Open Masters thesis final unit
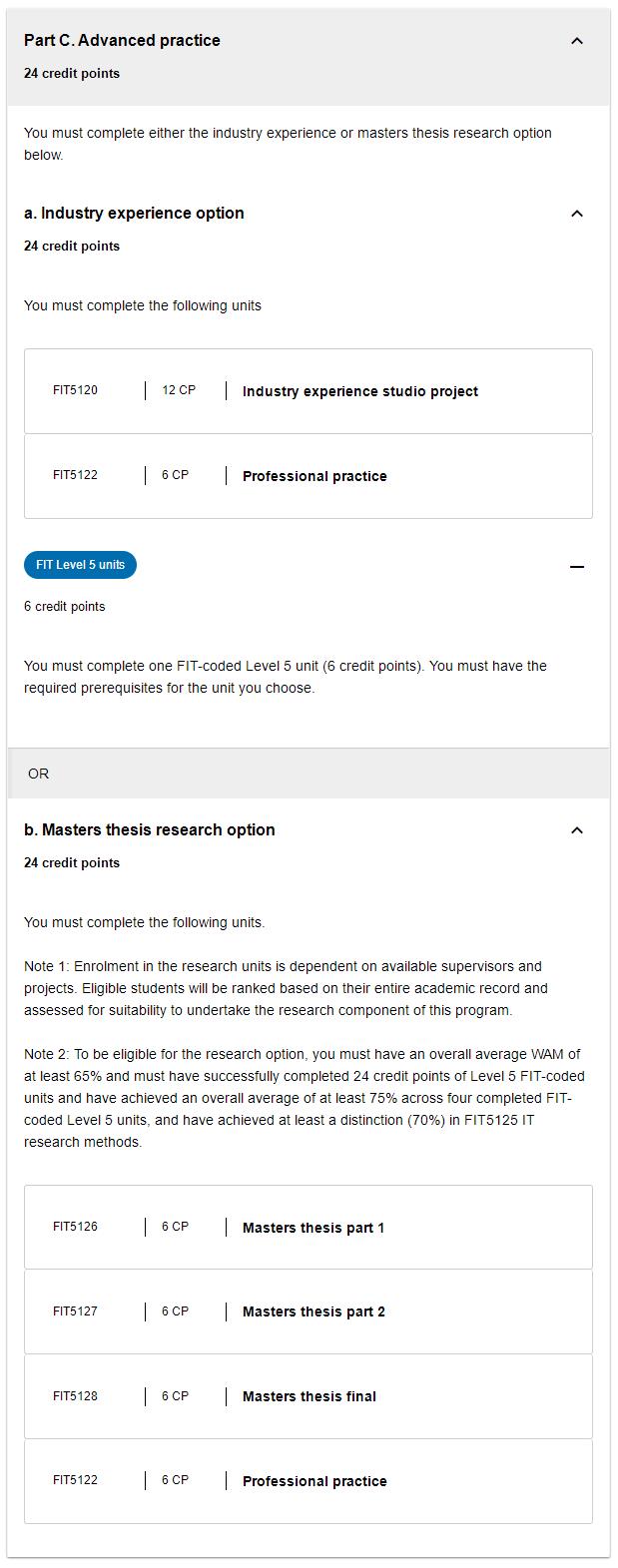The image size is (618, 1568). coord(309,1396)
